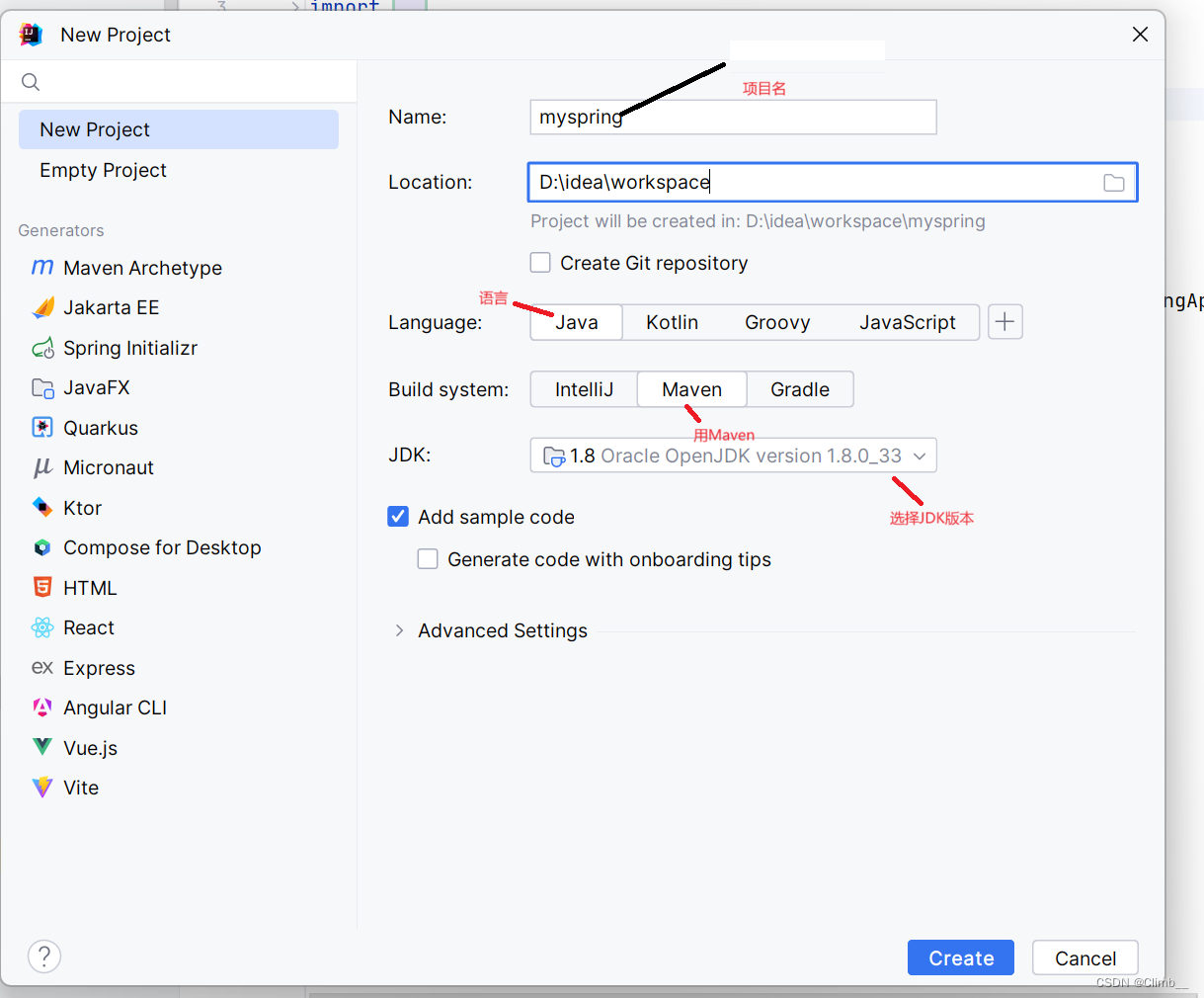Choose Kotlin as the language
1204x998 pixels.
click(673, 322)
